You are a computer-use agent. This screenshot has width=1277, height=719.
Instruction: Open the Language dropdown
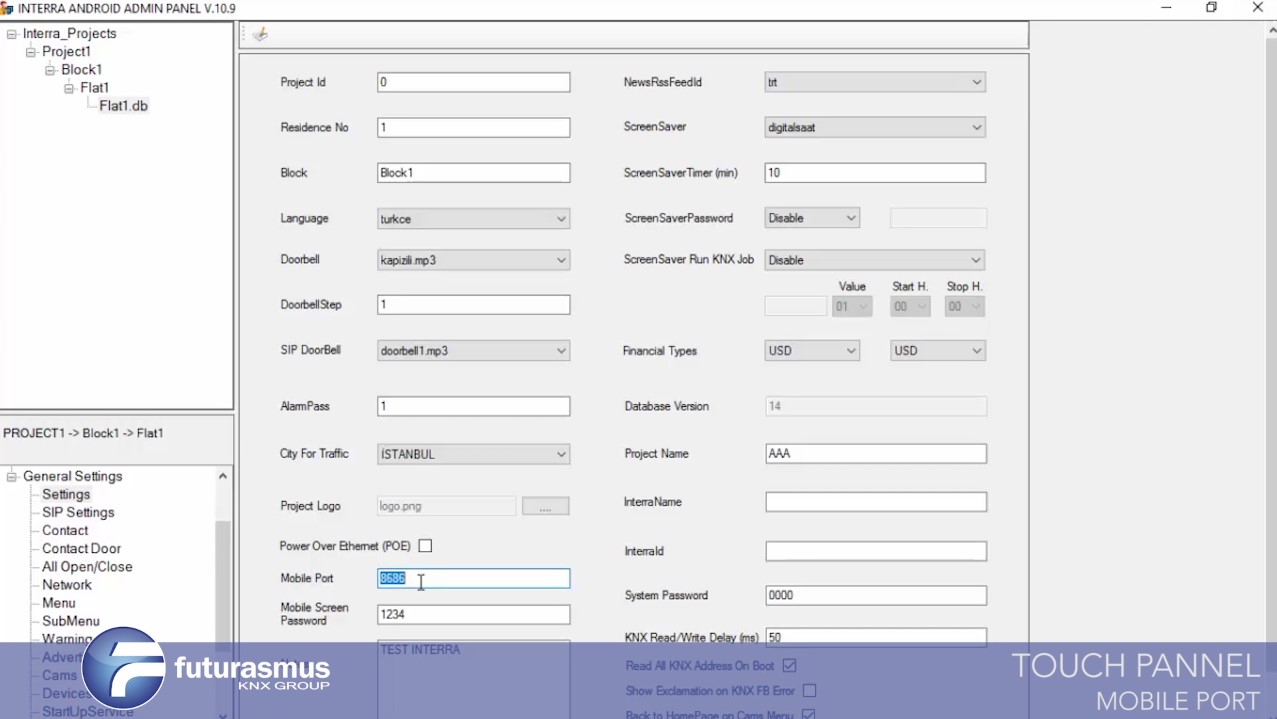pos(560,219)
